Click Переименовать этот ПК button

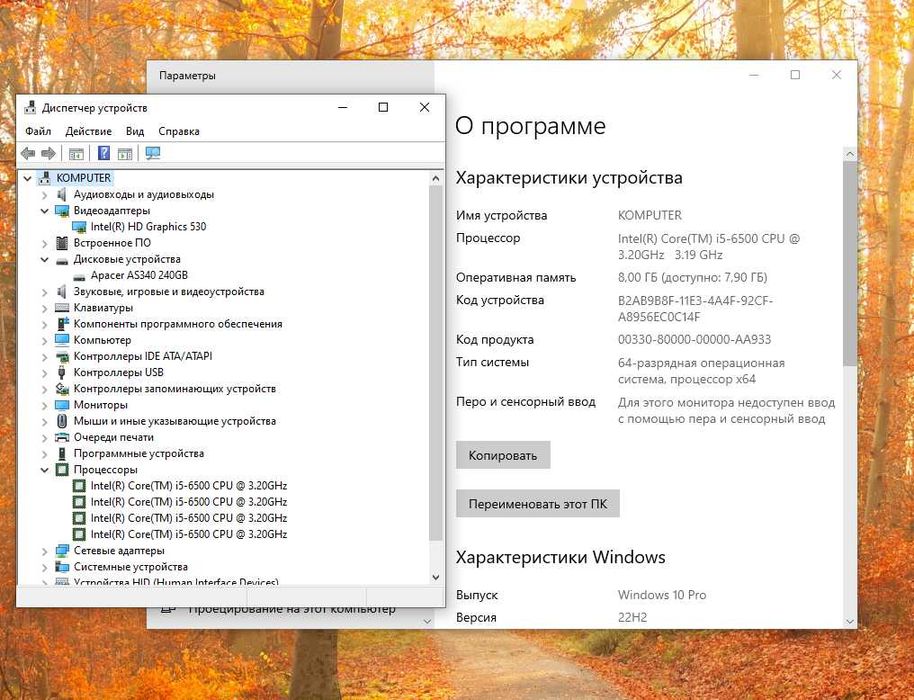point(537,504)
